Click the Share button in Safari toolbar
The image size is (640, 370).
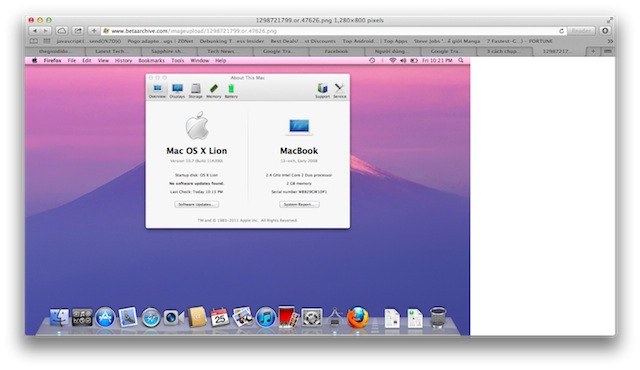coord(78,31)
